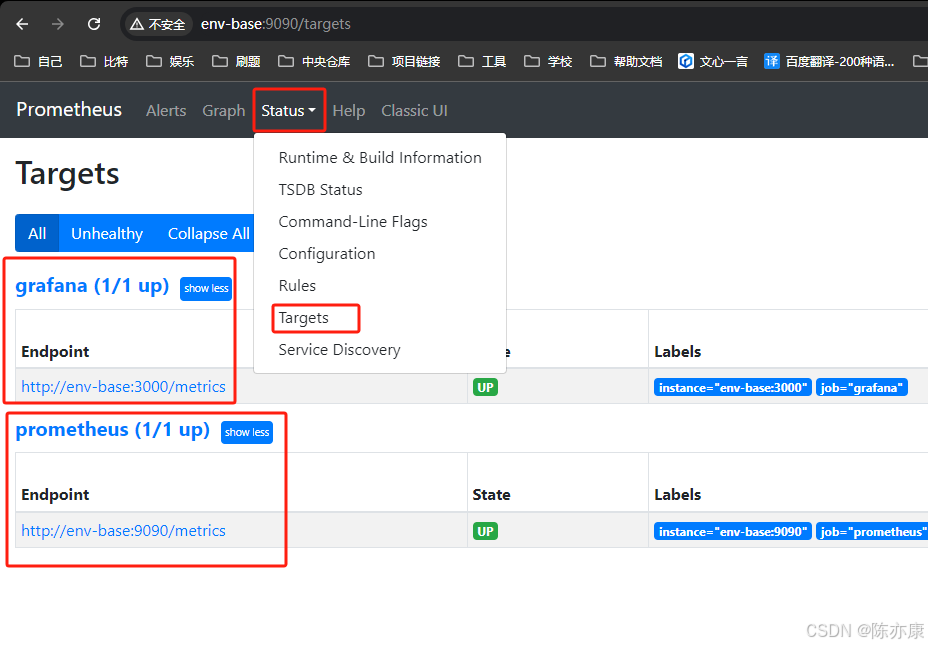This screenshot has height=646, width=928.
Task: Select TSDB Status menu entry
Action: 380,190
